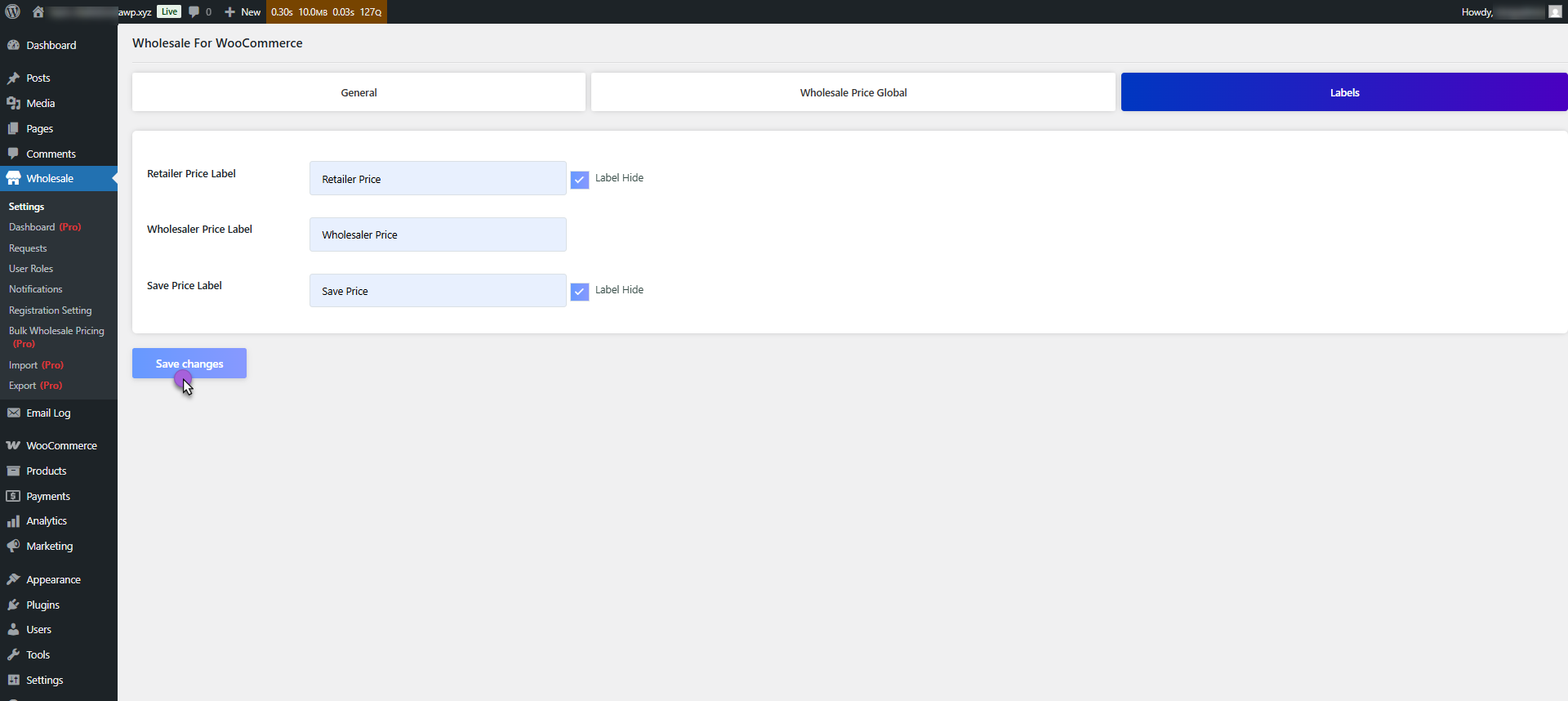This screenshot has height=701, width=1568.
Task: Open the comments bubble icon in admin bar
Action: [194, 11]
